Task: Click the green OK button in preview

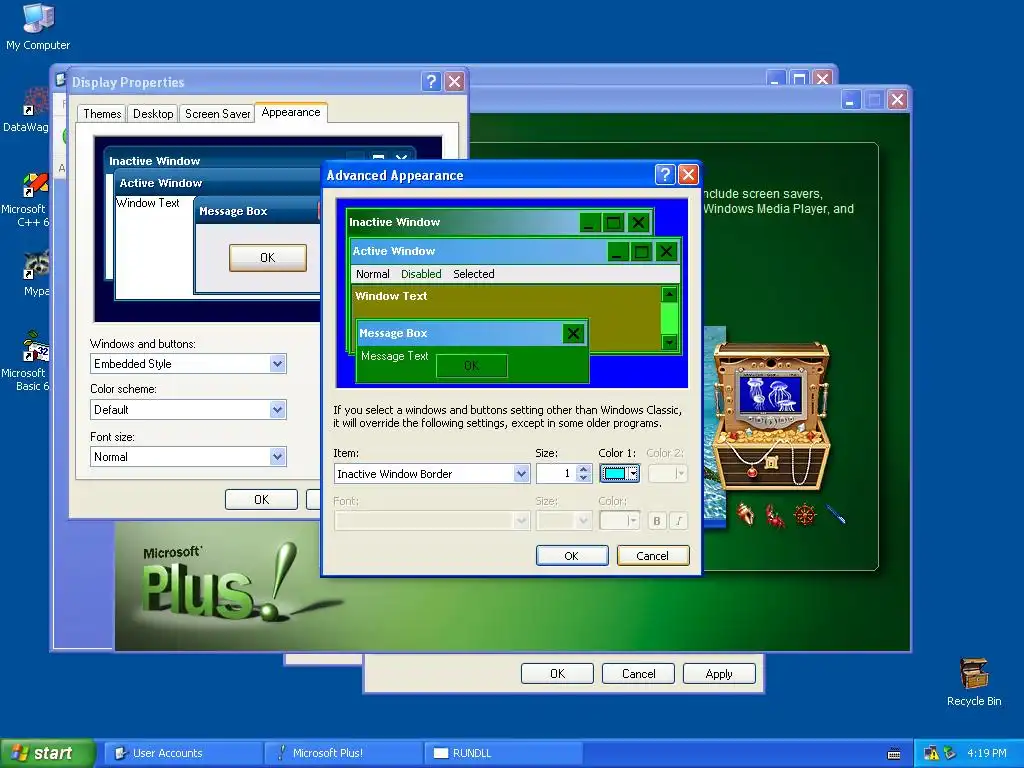Action: click(472, 366)
